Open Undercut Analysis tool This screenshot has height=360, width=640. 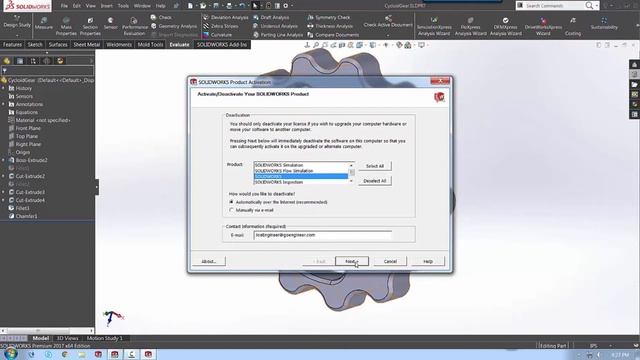pos(275,26)
